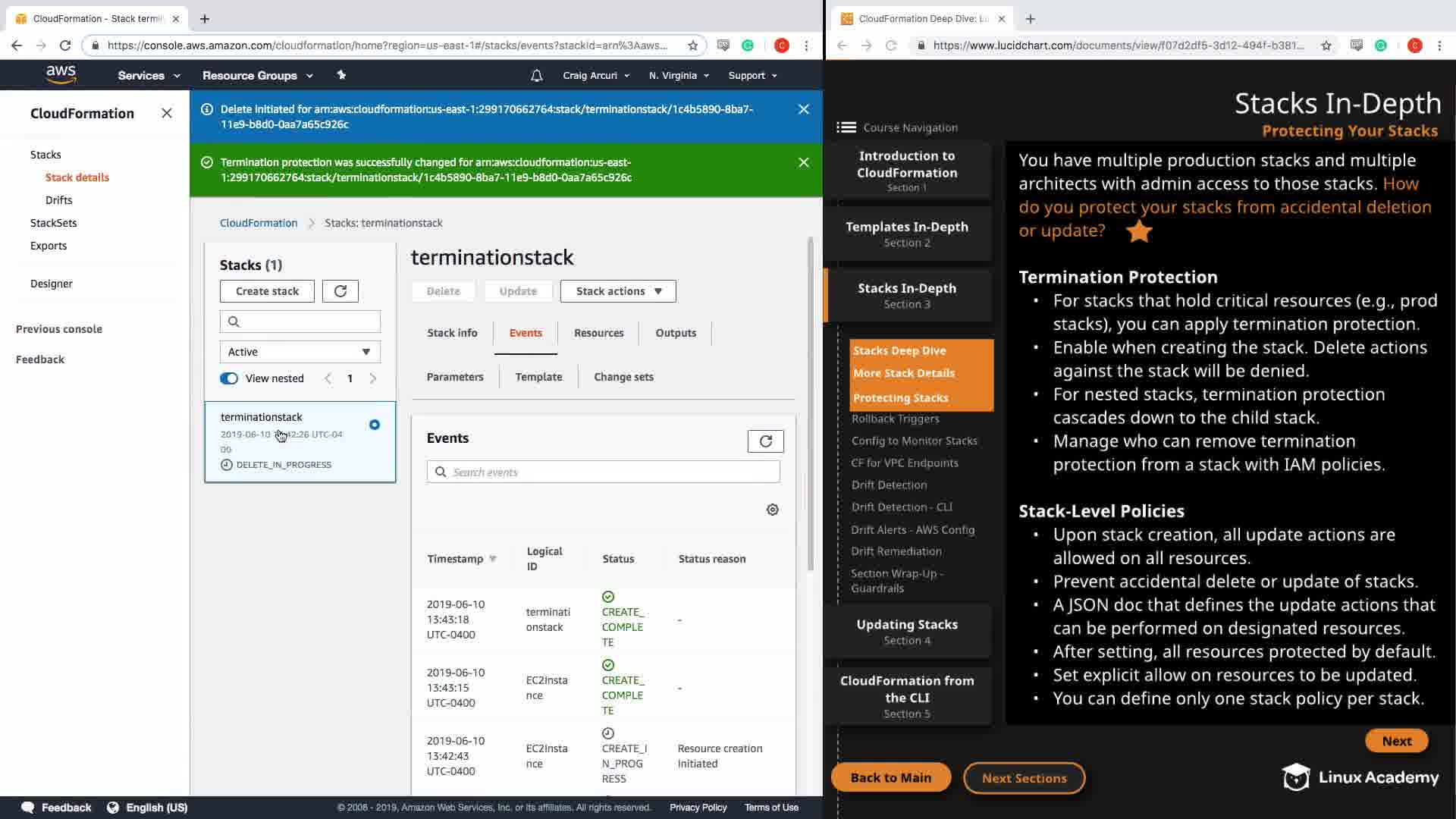The width and height of the screenshot is (1456, 819).
Task: Click the orange star in the slide
Action: pos(1139,231)
